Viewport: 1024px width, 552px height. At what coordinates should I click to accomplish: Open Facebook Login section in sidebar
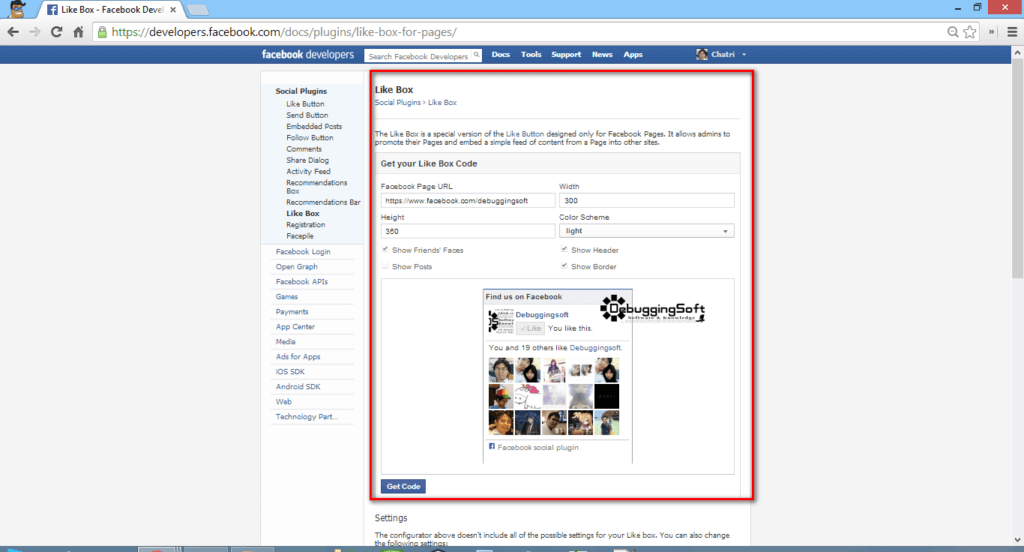[303, 252]
